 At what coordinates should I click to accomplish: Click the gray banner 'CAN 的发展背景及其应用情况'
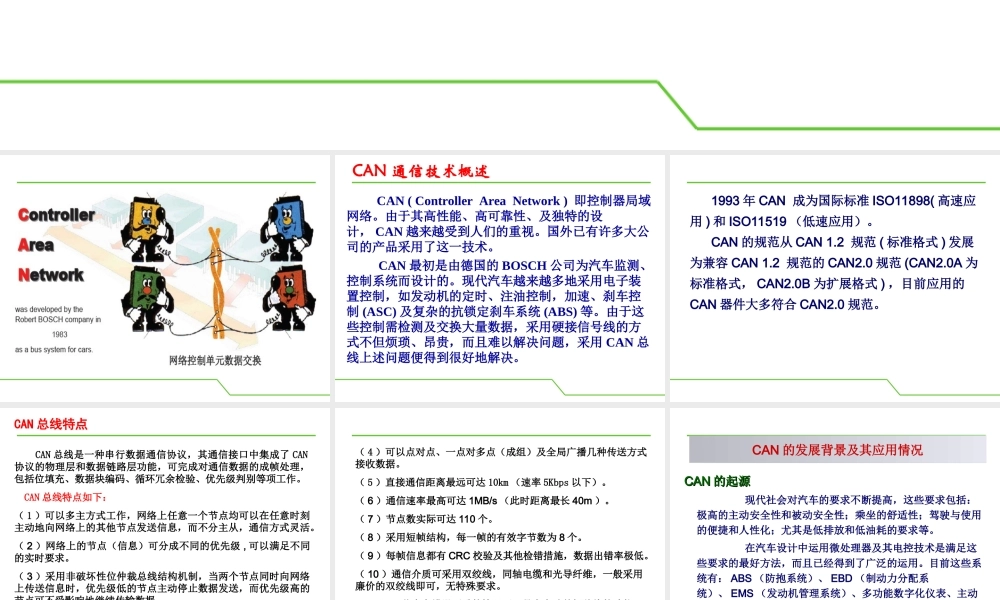[837, 450]
